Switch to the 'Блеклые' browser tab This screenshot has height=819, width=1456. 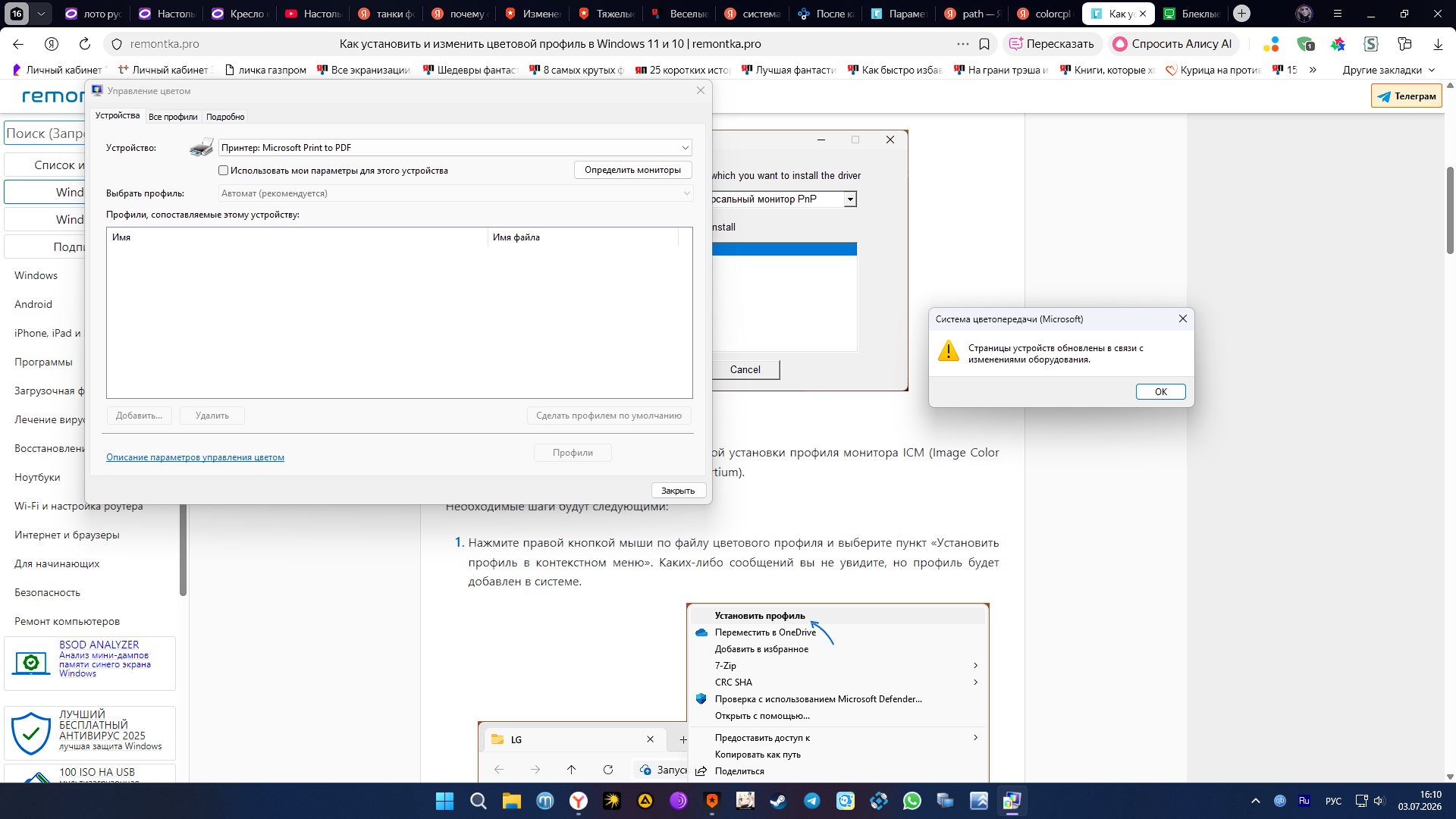click(x=1191, y=14)
